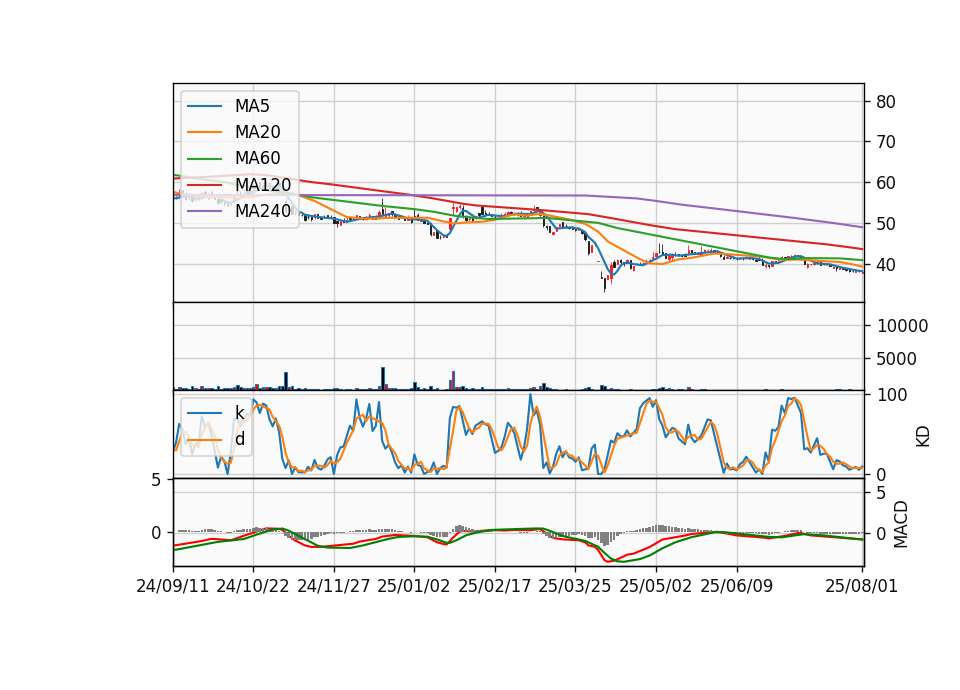
Task: Click the 25/08/01 date axis label
Action: click(861, 586)
